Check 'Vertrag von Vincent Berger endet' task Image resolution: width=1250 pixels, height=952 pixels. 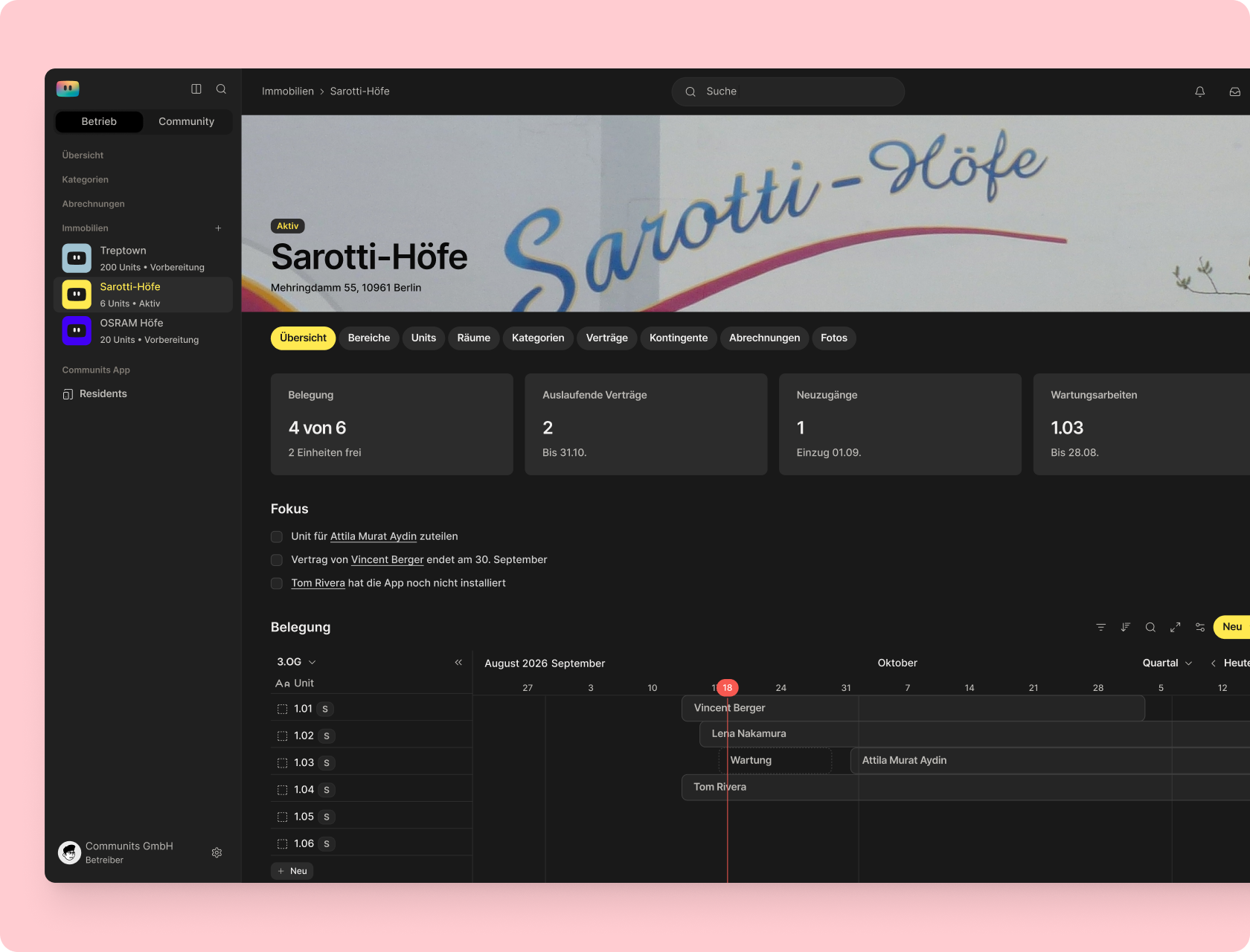pos(277,560)
